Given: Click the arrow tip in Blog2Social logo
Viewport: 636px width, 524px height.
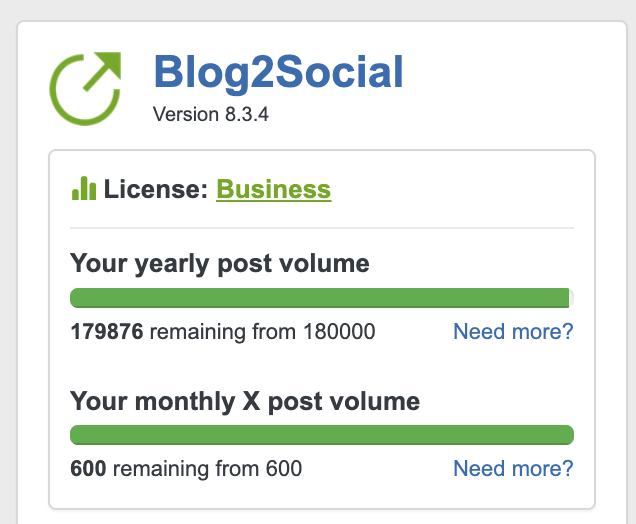Looking at the screenshot, I should point(111,63).
